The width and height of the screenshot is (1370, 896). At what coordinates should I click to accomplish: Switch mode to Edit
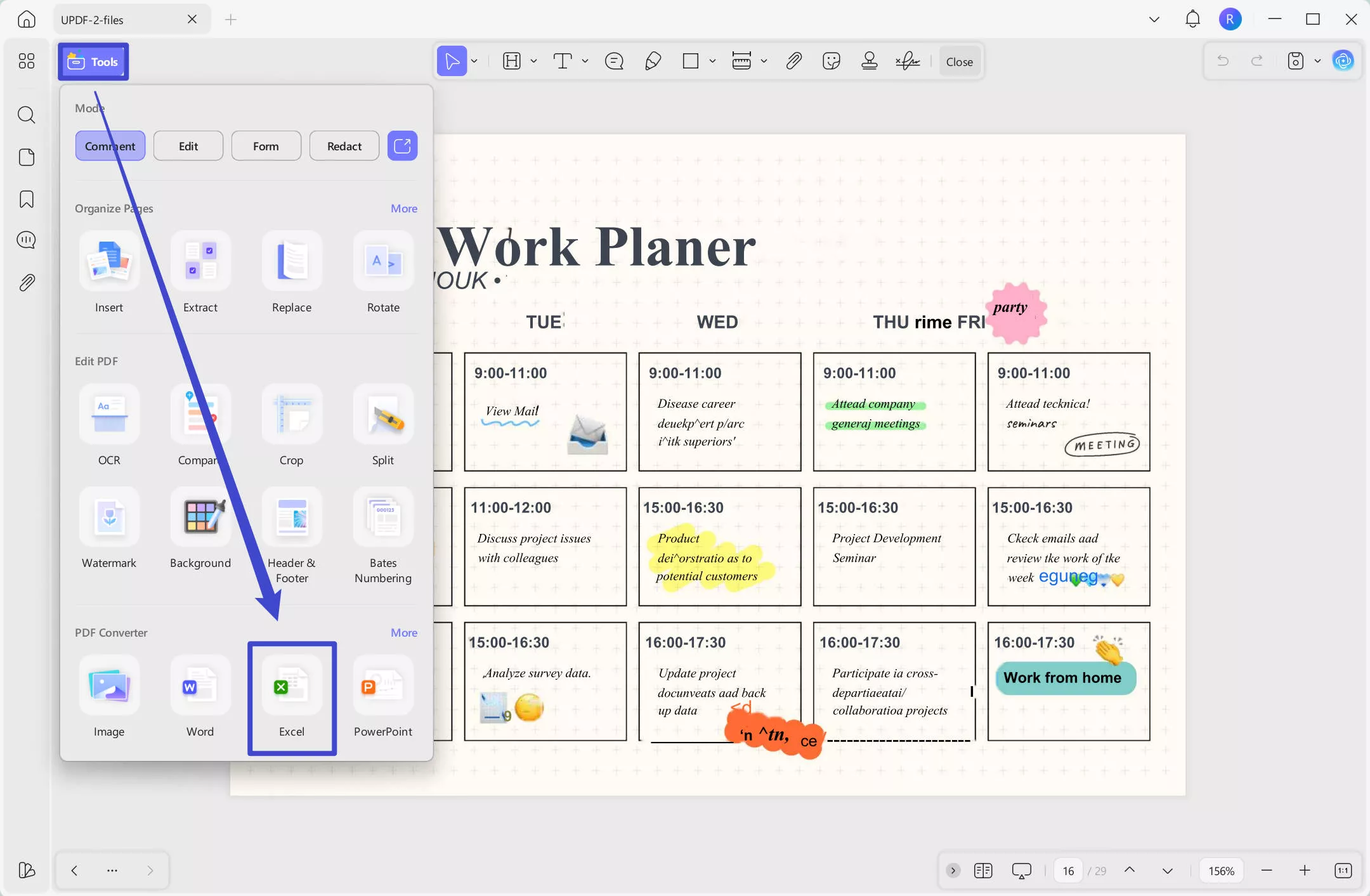click(x=188, y=145)
